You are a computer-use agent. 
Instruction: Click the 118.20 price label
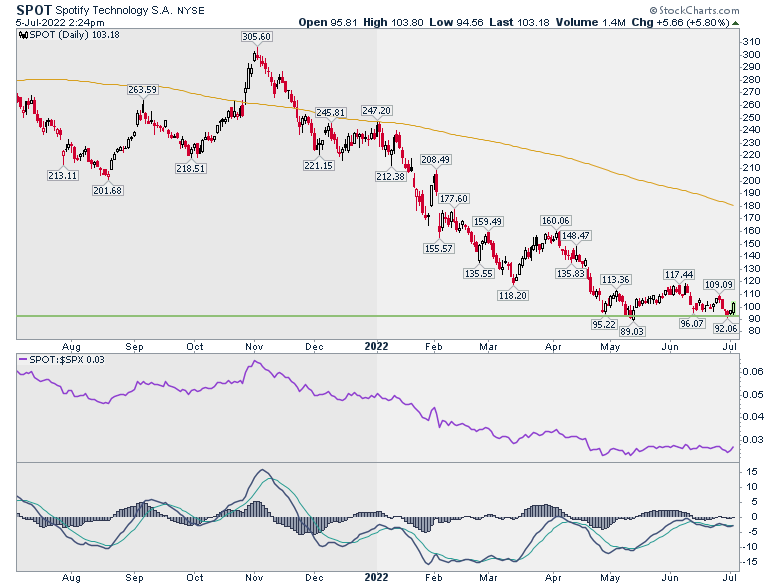[x=513, y=295]
